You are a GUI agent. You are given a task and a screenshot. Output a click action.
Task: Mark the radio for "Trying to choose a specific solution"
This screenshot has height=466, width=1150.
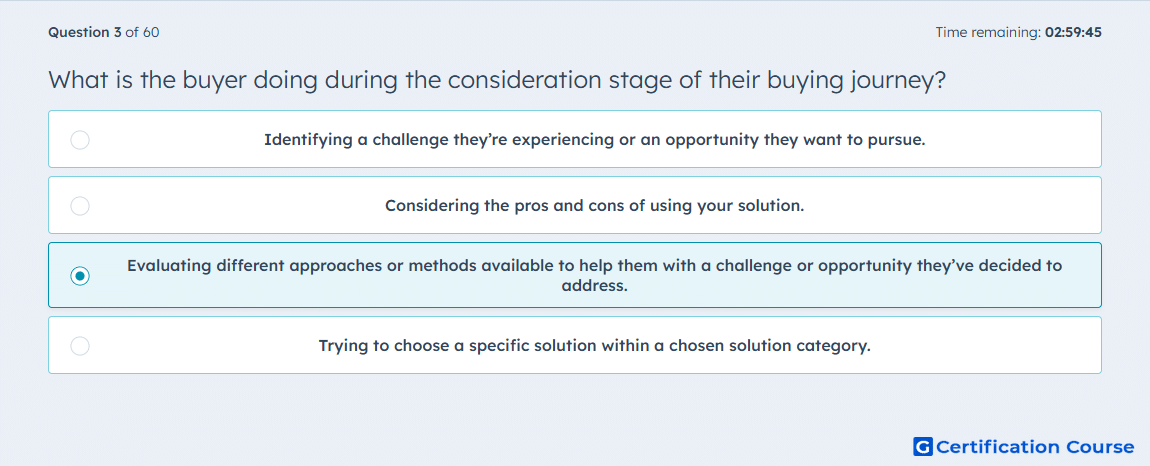[x=80, y=345]
